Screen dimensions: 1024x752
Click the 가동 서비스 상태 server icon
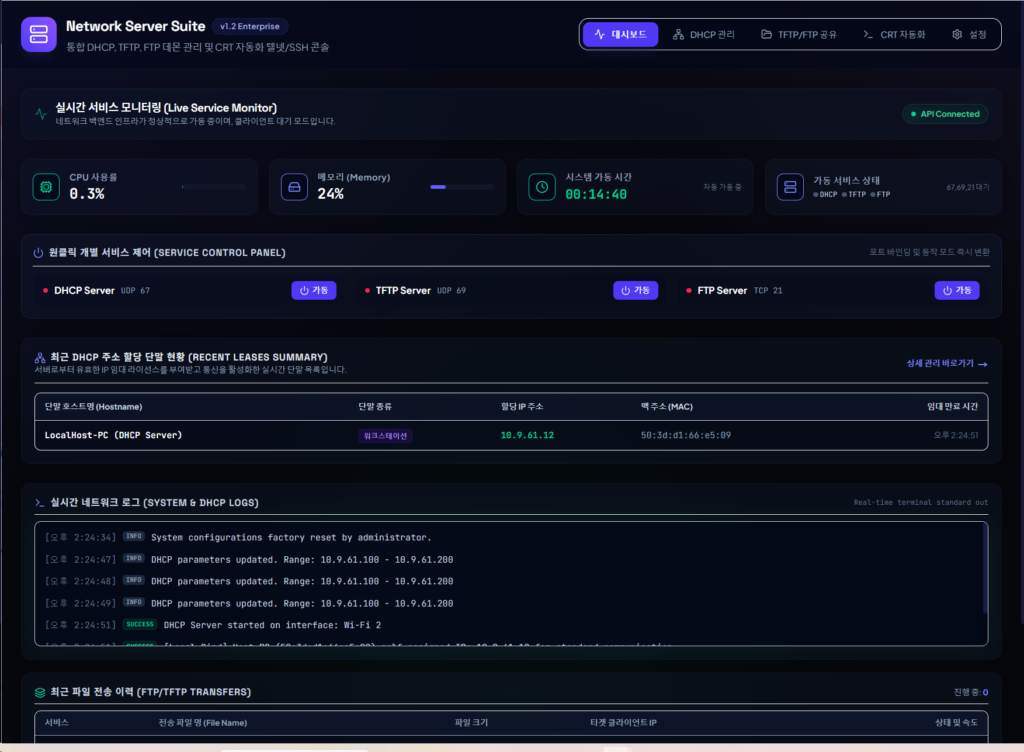click(790, 187)
